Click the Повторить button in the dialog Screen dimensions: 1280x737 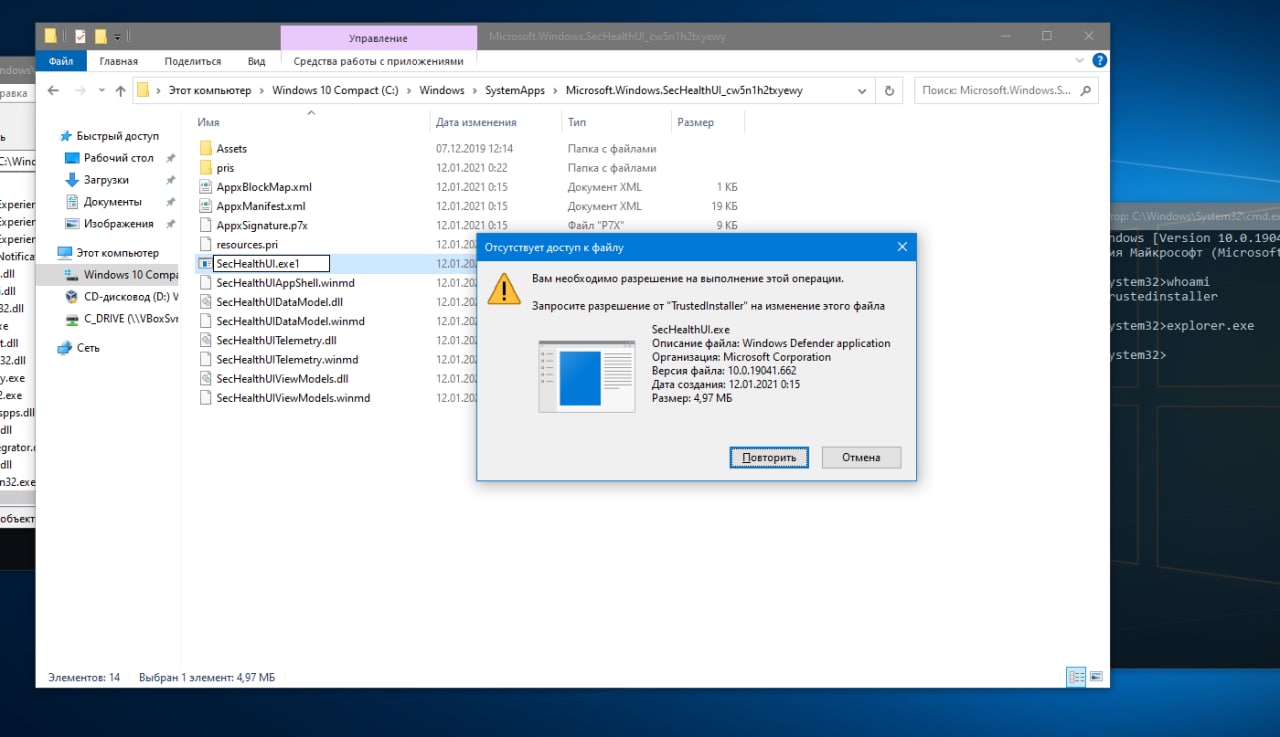(769, 457)
